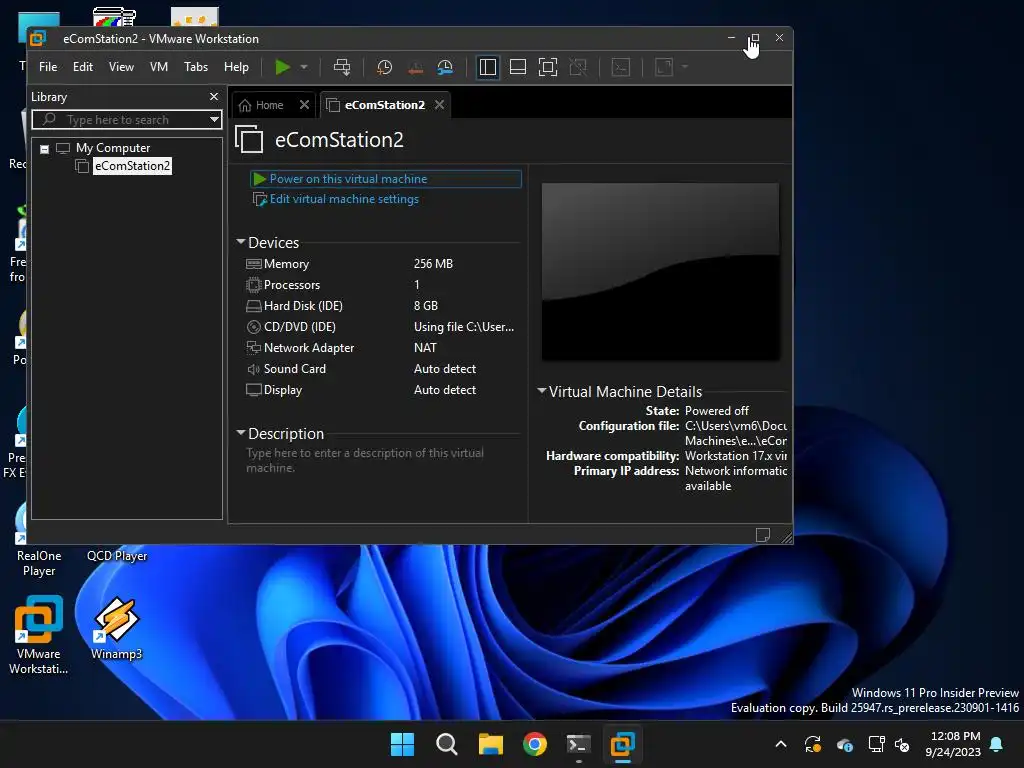Viewport: 1024px width, 768px height.
Task: Click the VM screen preview thumbnail
Action: pyautogui.click(x=660, y=271)
